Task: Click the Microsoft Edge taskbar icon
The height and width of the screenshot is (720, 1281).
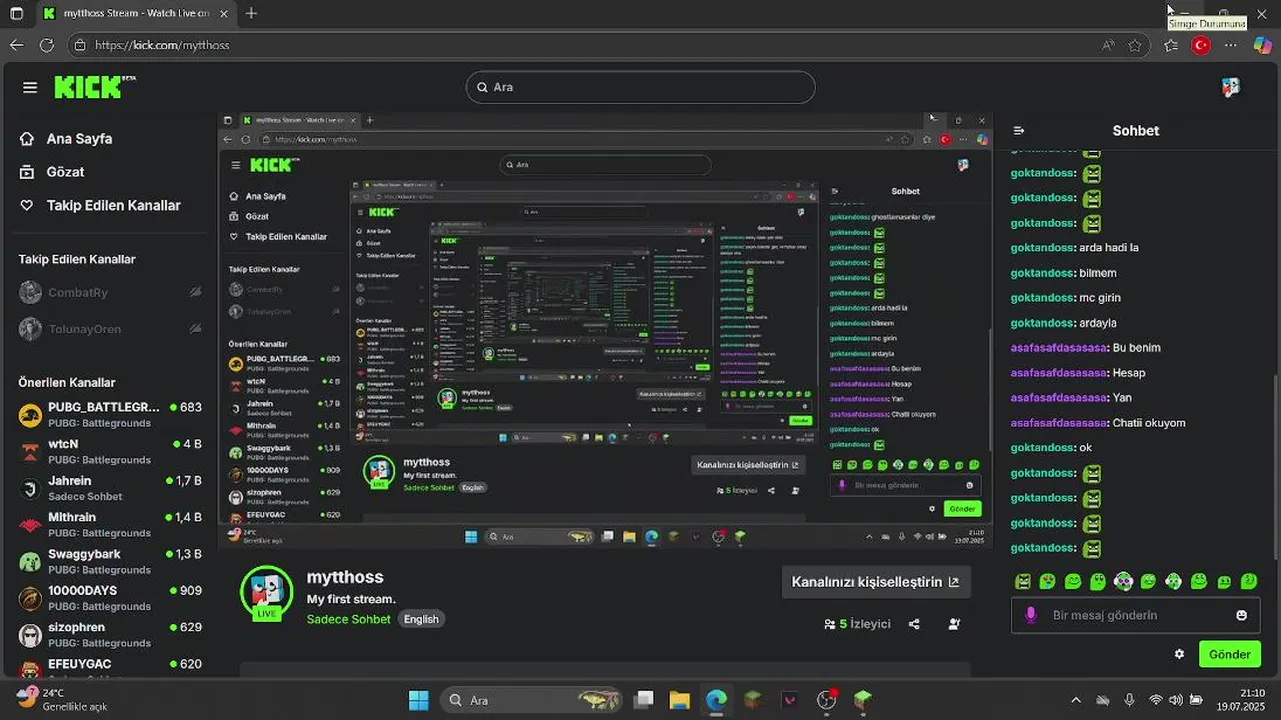Action: (x=716, y=700)
